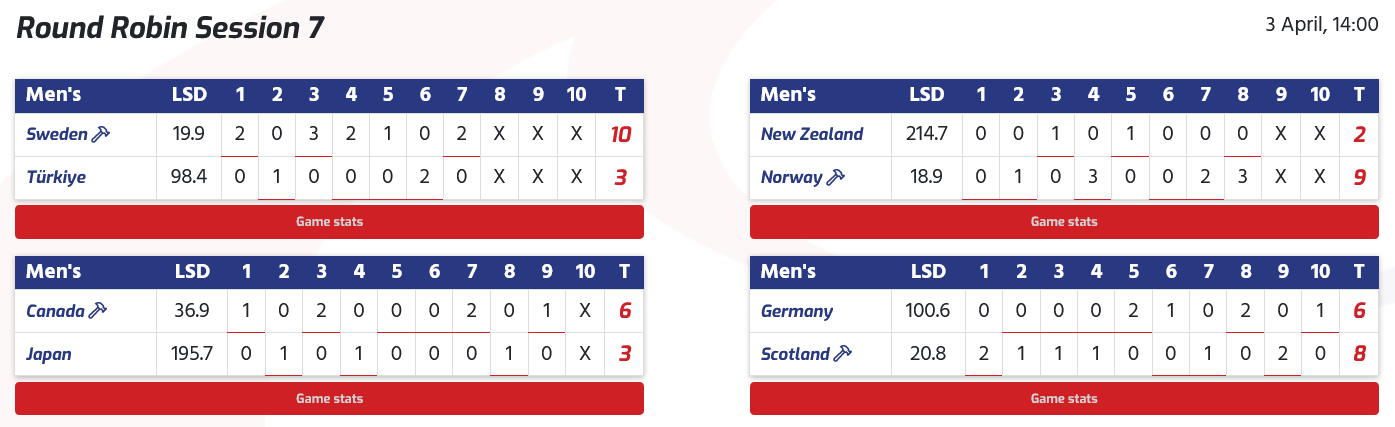
Task: Click the hammer icon beside Norway
Action: 836,178
